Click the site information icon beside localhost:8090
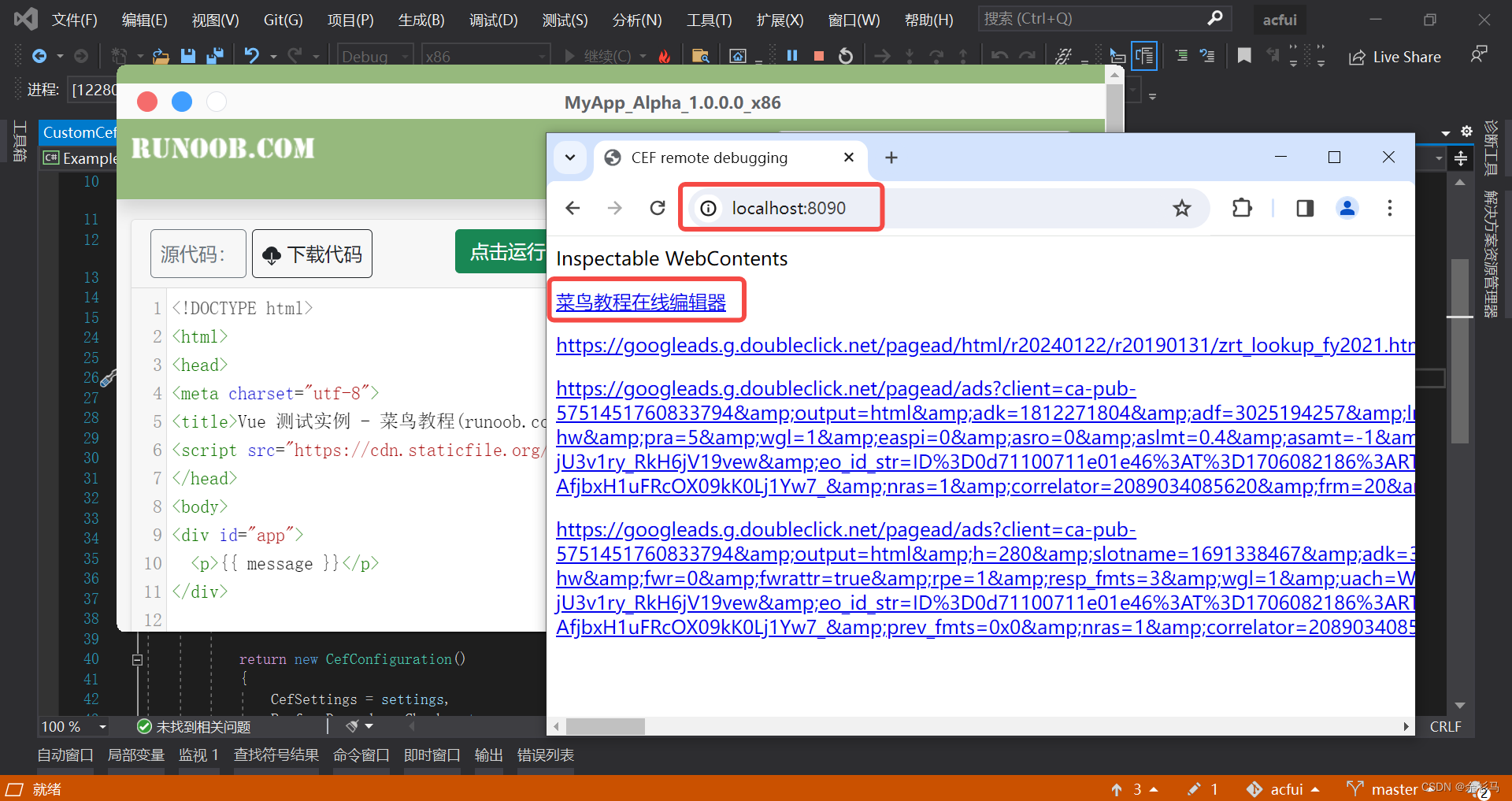The width and height of the screenshot is (1512, 801). pos(709,208)
